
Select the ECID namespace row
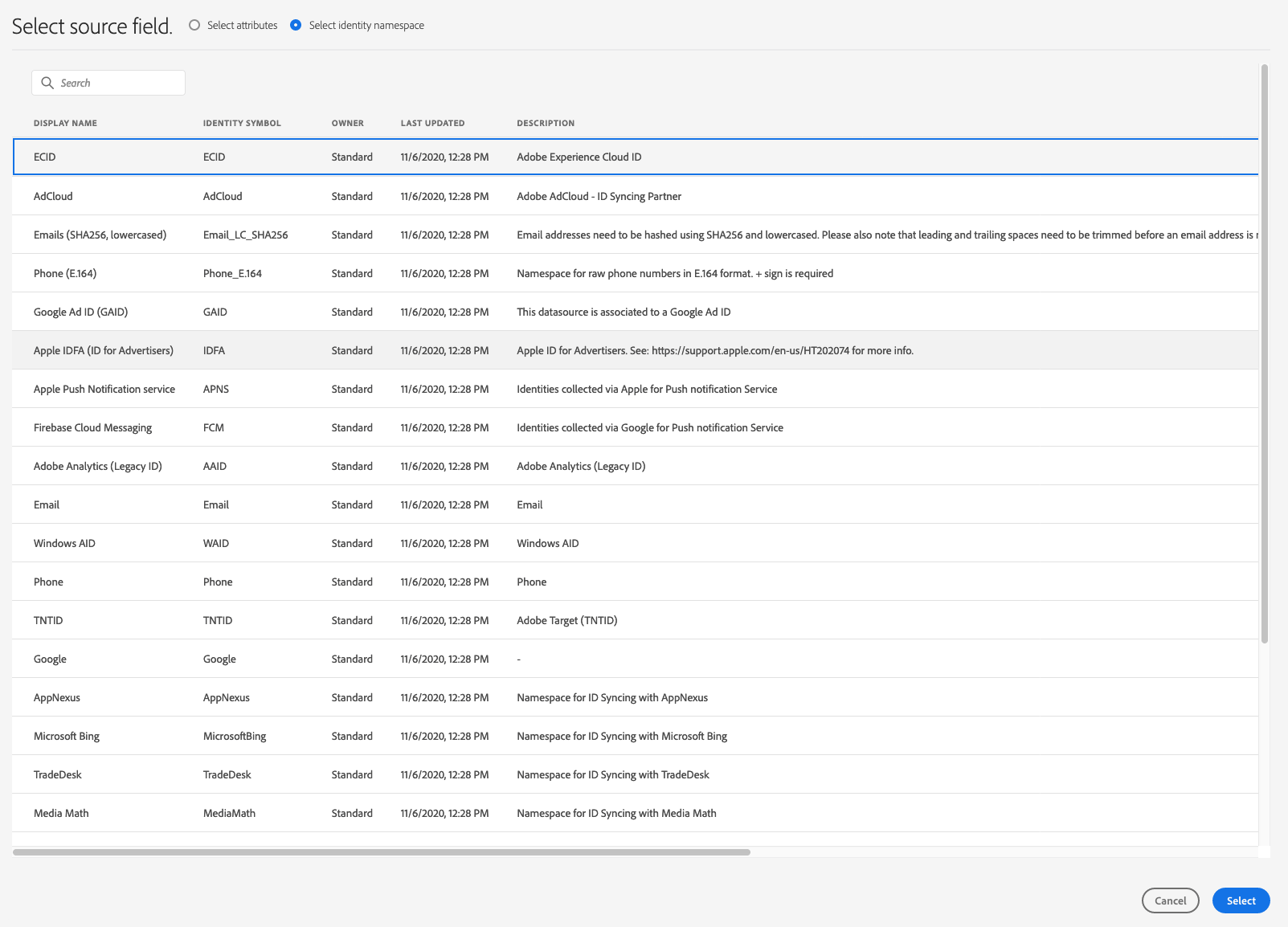(45, 157)
